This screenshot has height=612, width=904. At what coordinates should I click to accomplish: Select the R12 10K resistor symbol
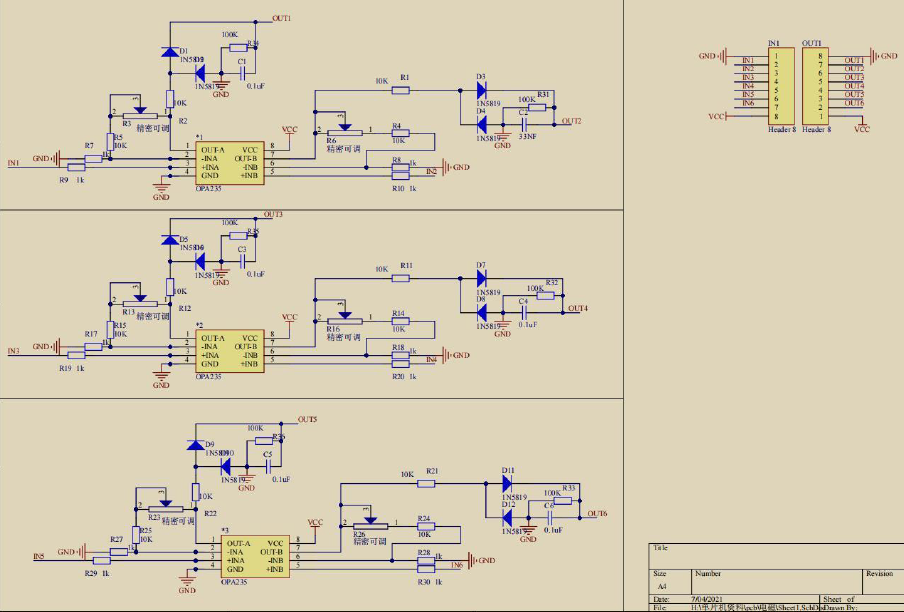170,287
